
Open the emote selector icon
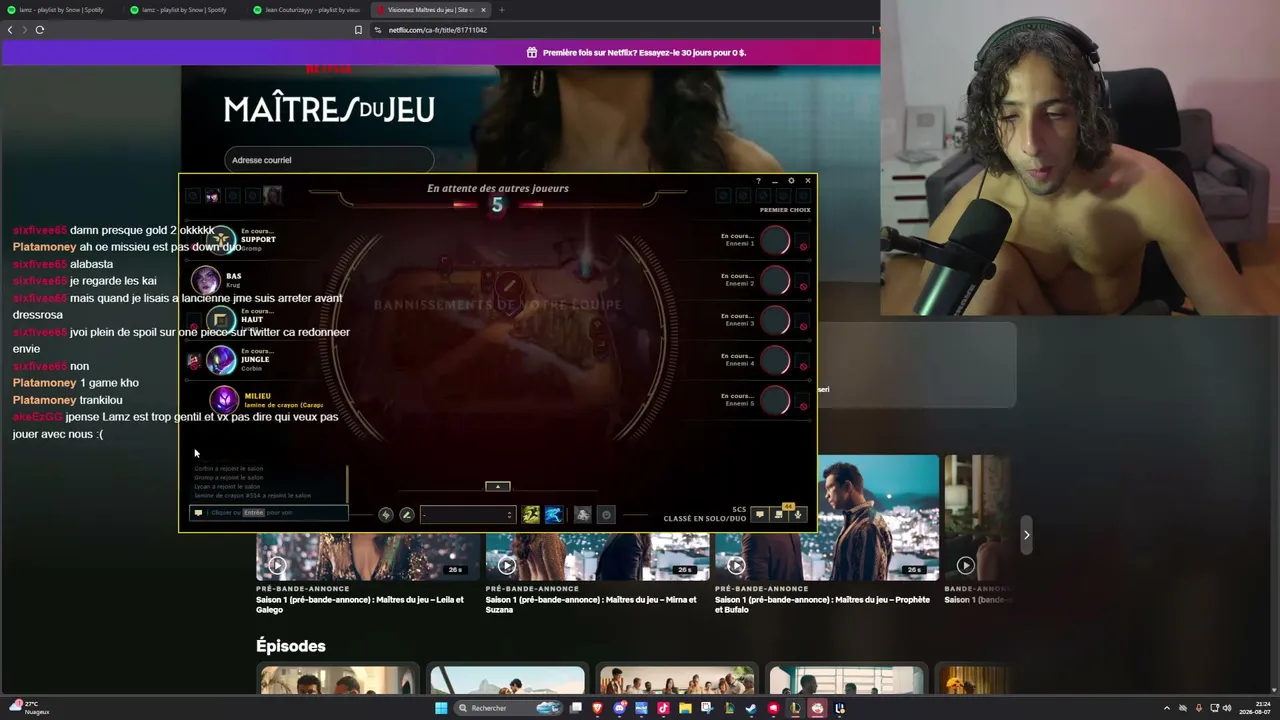click(606, 515)
